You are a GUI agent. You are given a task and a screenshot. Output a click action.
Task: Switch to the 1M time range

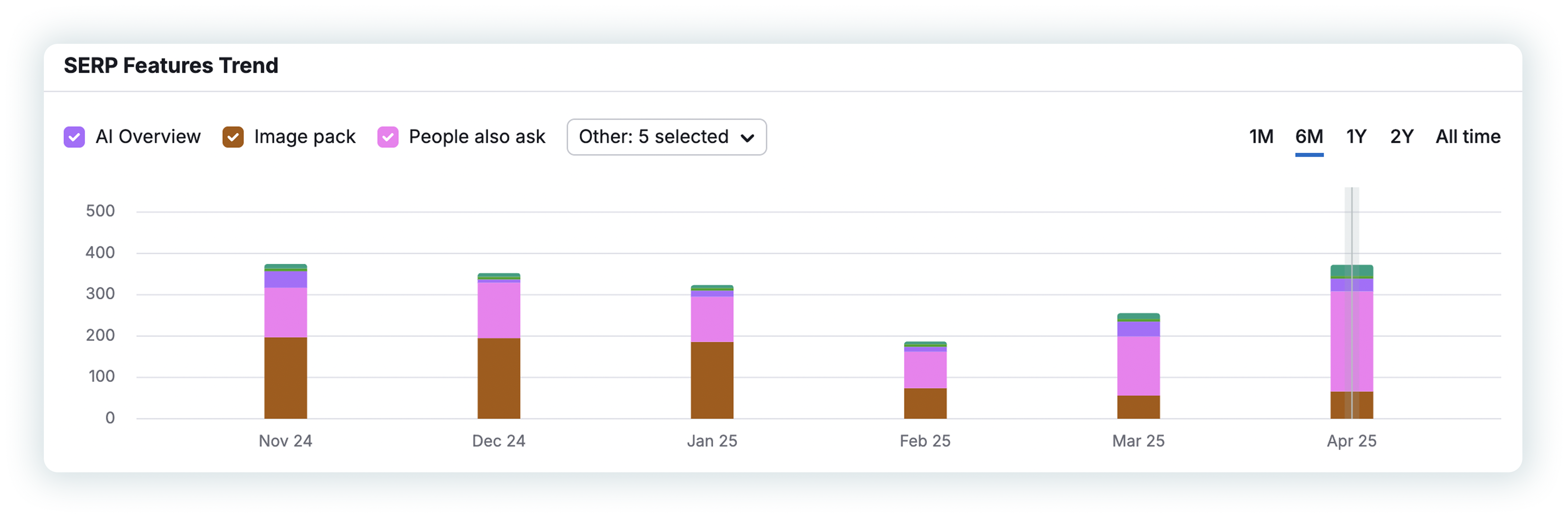(x=1261, y=137)
